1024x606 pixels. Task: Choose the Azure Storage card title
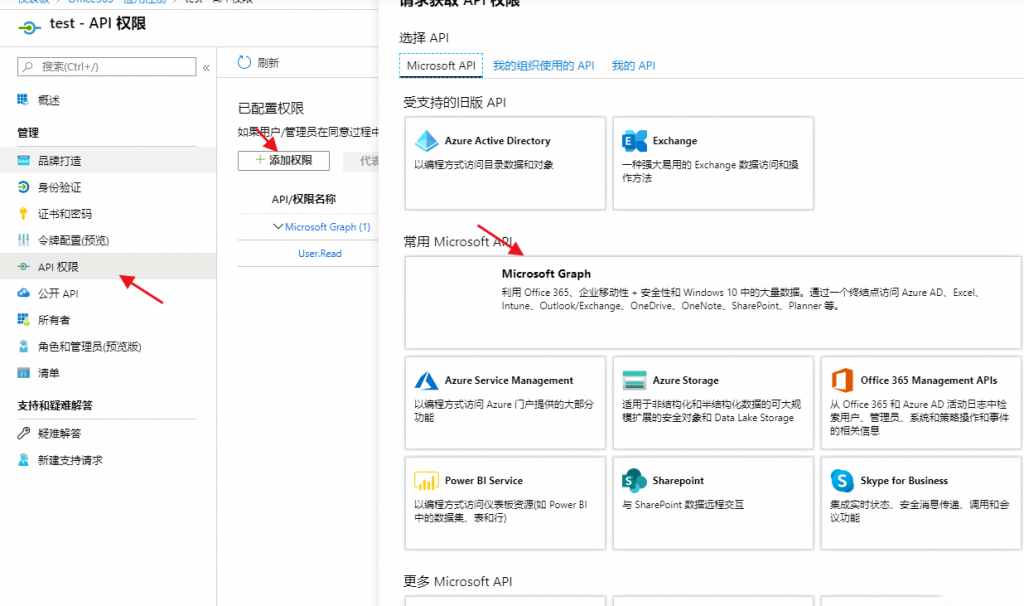pyautogui.click(x=685, y=380)
